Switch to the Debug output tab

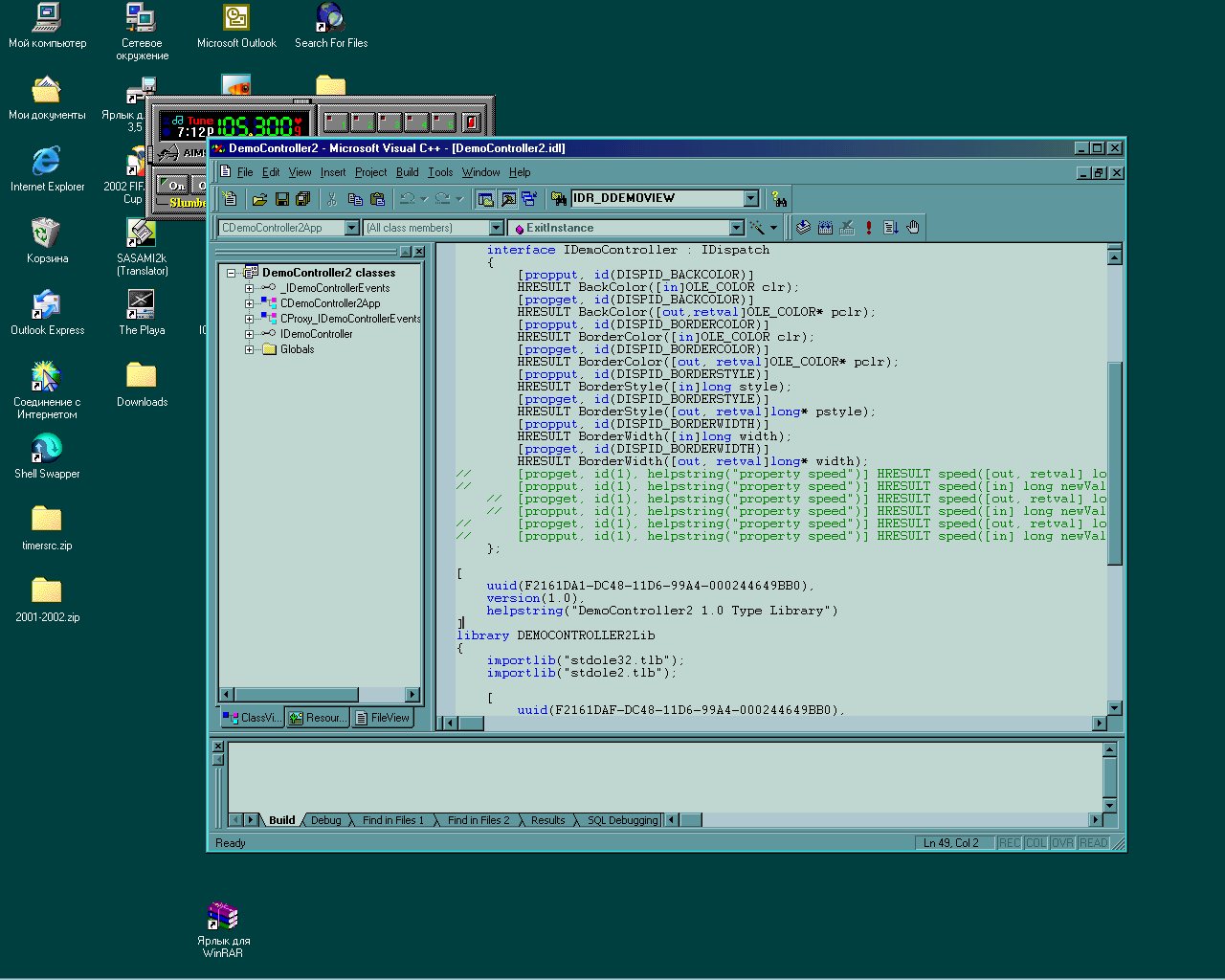point(325,820)
